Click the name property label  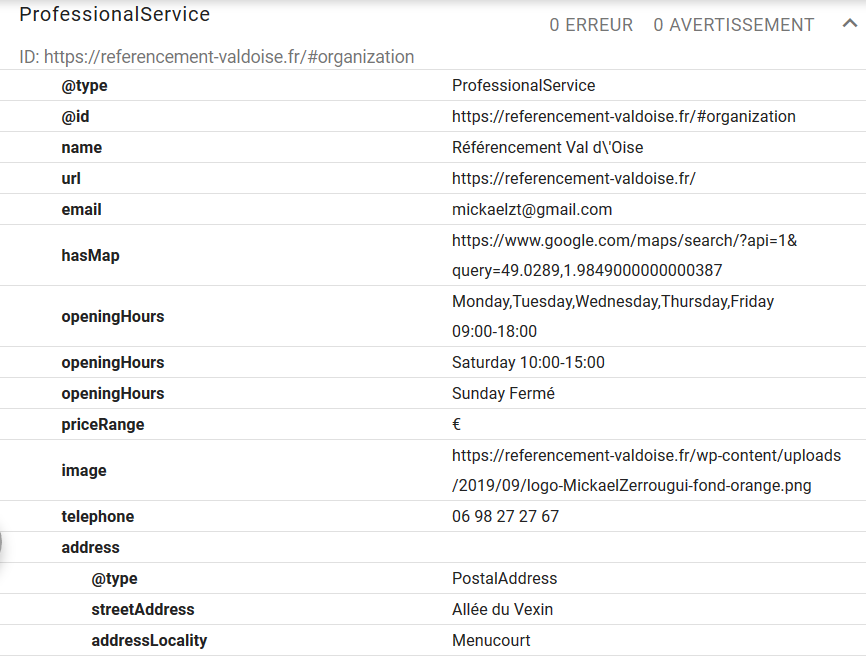point(82,147)
